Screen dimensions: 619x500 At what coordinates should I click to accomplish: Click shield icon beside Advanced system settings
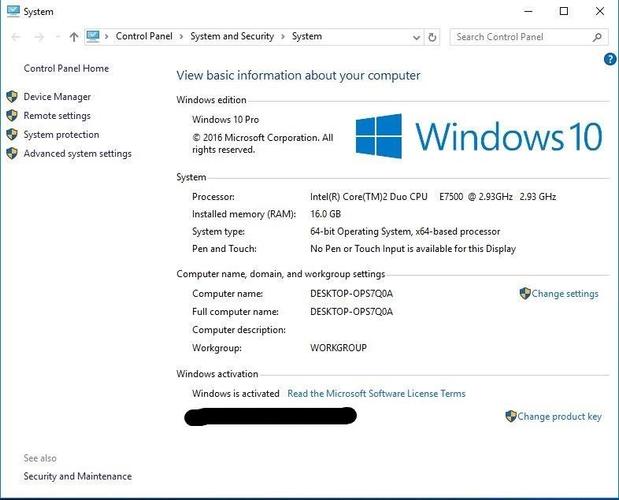[12, 154]
